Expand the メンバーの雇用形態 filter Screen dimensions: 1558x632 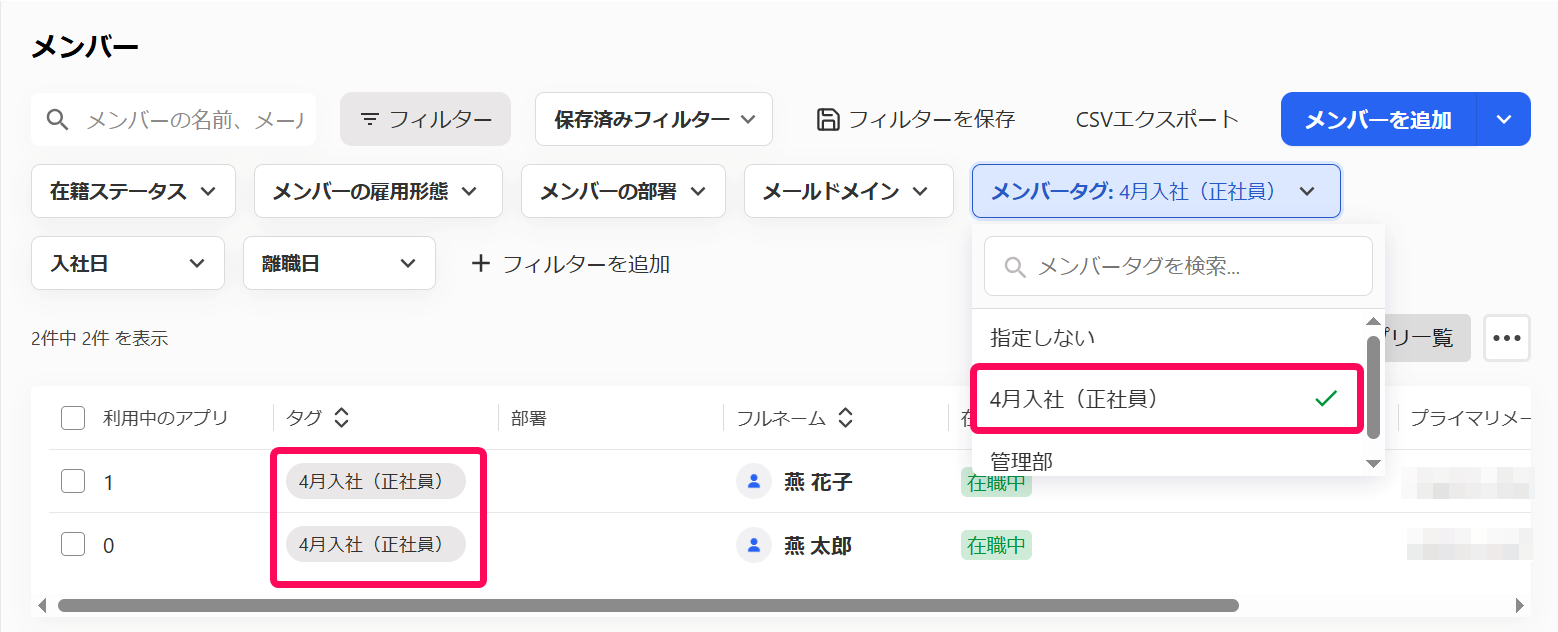(378, 191)
